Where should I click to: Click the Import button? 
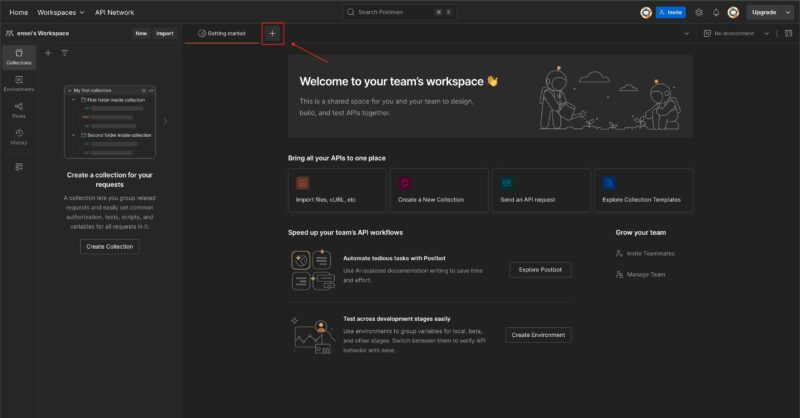[x=165, y=33]
